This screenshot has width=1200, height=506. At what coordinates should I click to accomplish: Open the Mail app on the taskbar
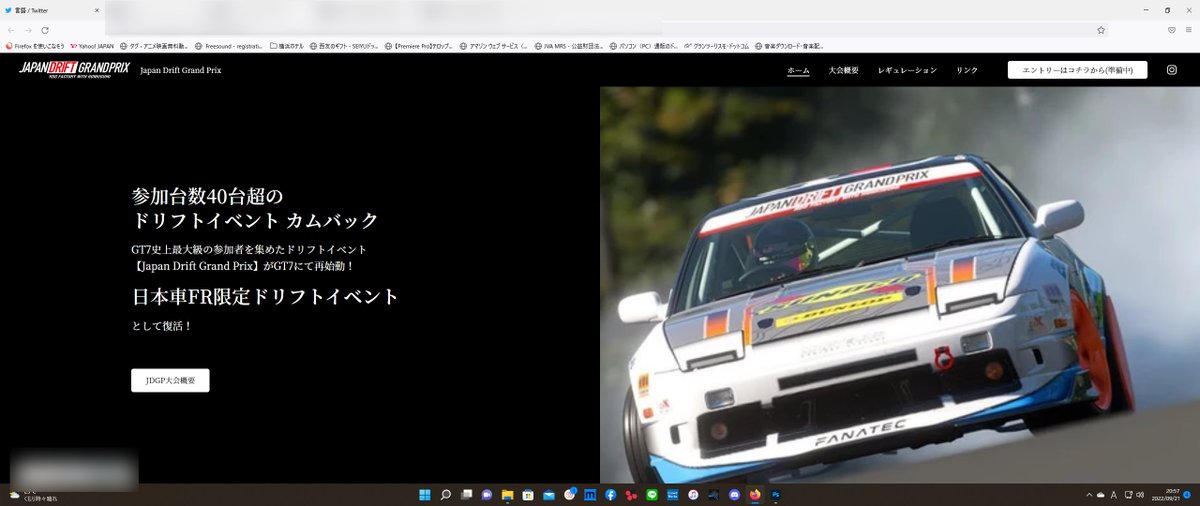tap(549, 495)
